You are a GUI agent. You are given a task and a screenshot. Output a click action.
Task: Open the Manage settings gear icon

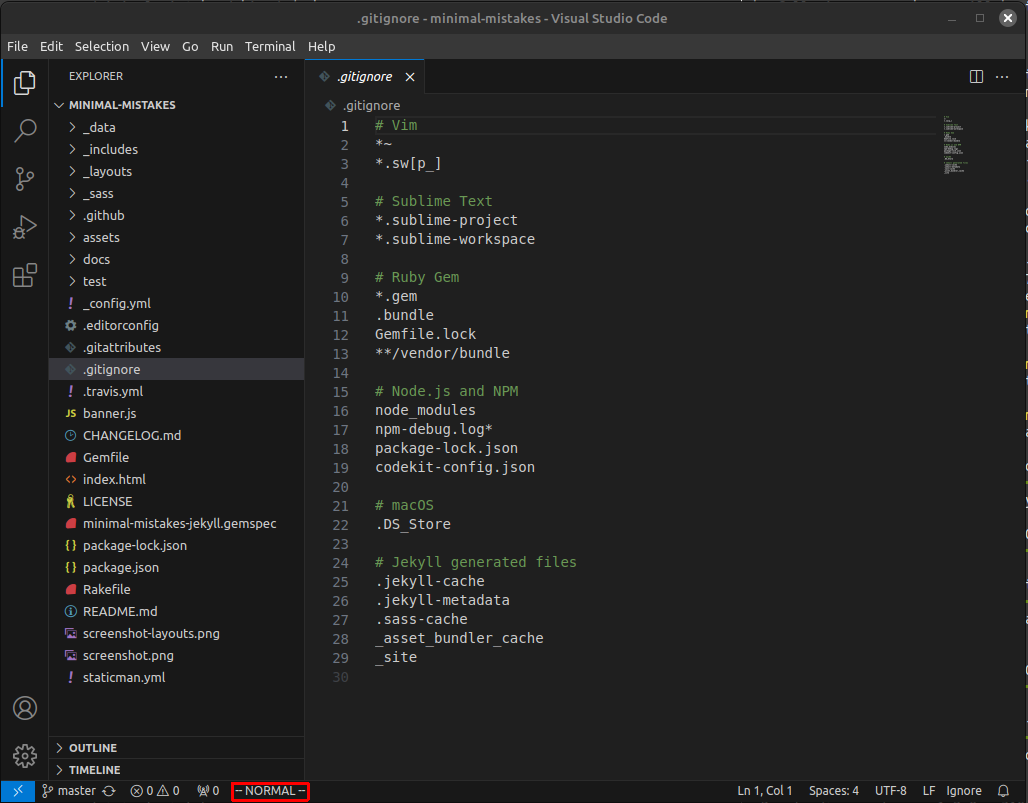25,756
